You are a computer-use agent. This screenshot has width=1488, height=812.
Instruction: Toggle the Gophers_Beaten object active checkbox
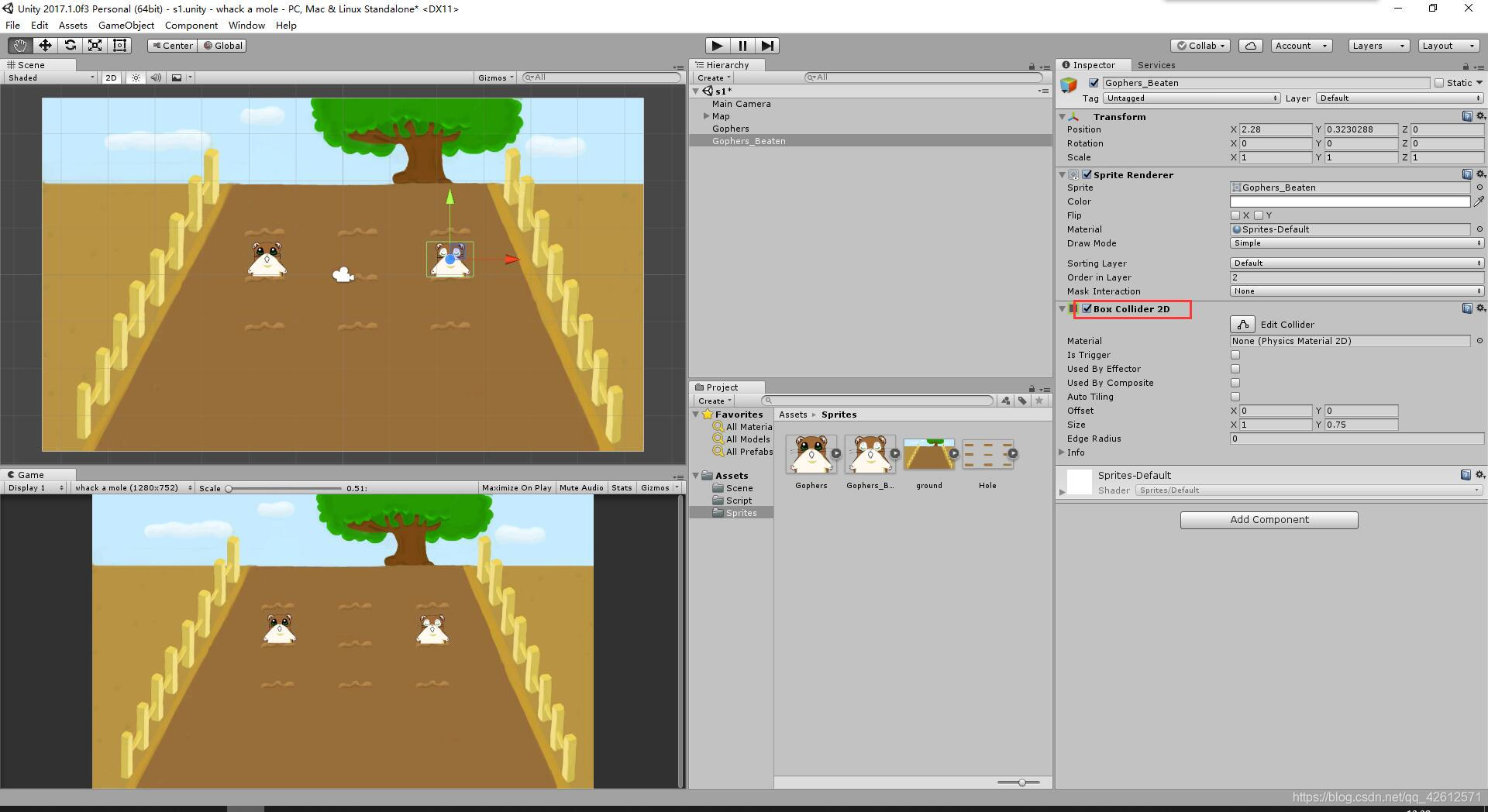(1094, 83)
